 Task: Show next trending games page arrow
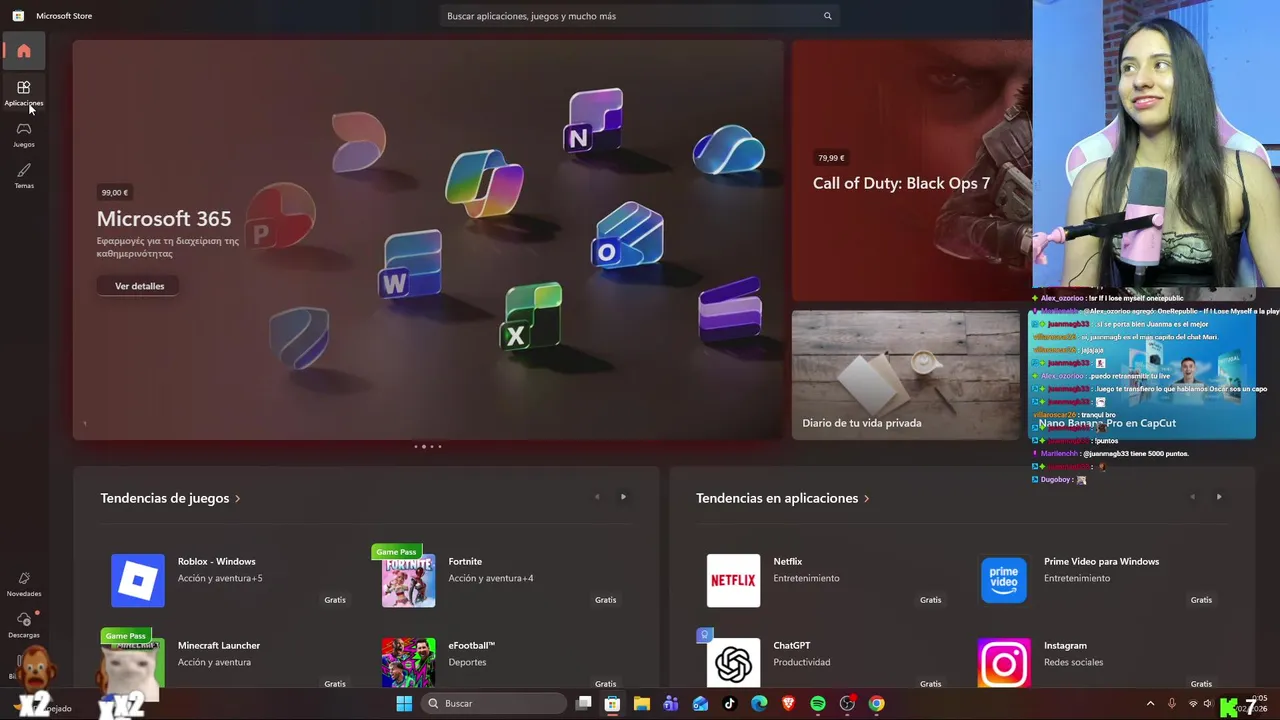[x=623, y=497]
